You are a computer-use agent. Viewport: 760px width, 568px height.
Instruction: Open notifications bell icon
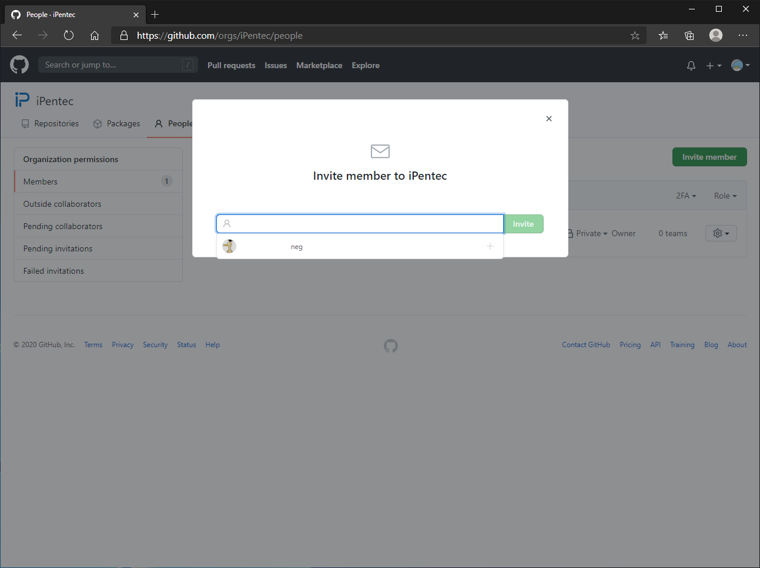click(691, 65)
